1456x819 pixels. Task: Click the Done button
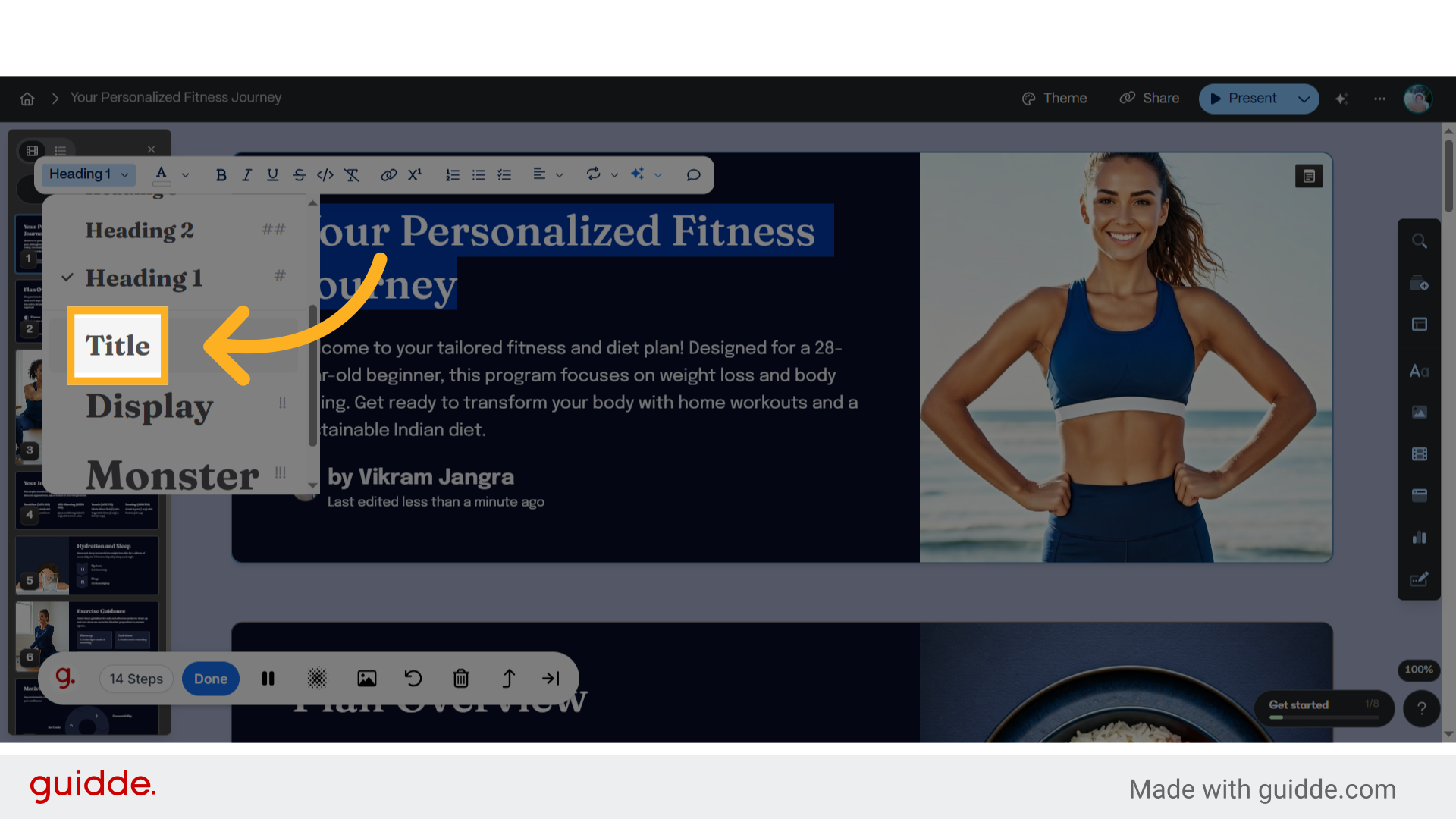(x=211, y=679)
